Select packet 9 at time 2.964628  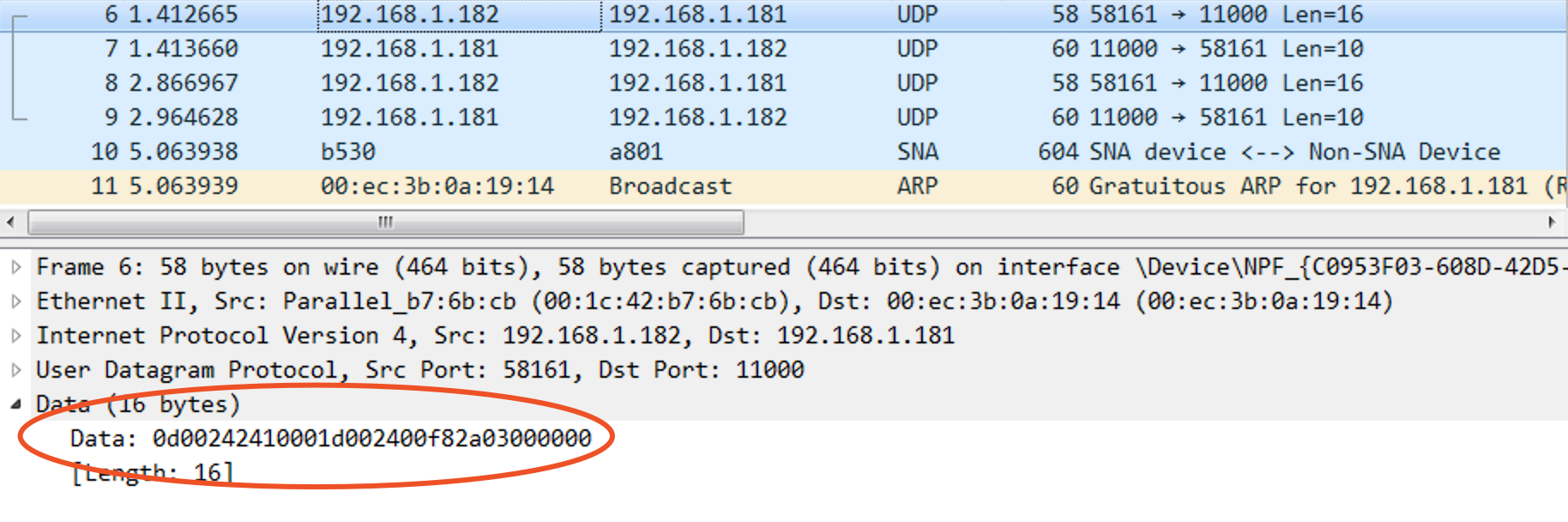pos(784,118)
